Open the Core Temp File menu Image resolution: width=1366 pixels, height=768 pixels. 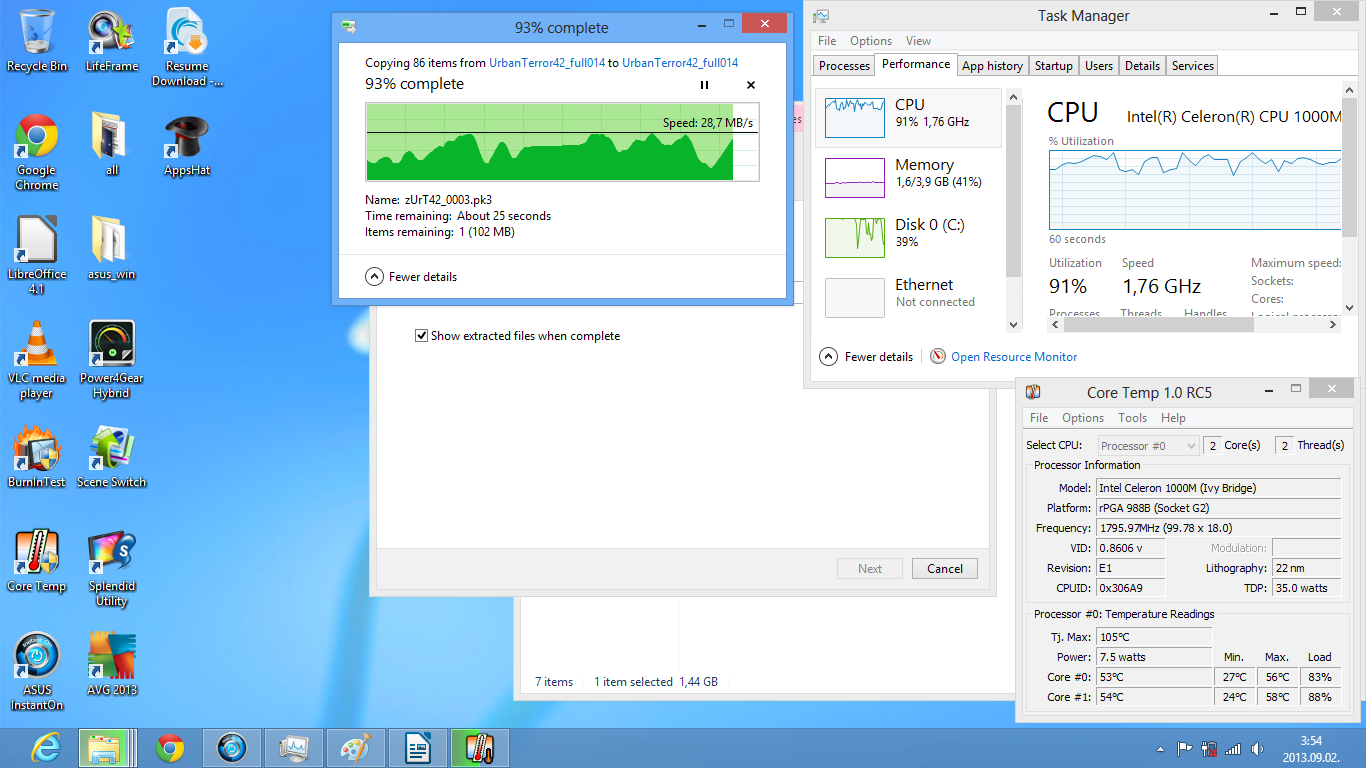click(x=1039, y=418)
